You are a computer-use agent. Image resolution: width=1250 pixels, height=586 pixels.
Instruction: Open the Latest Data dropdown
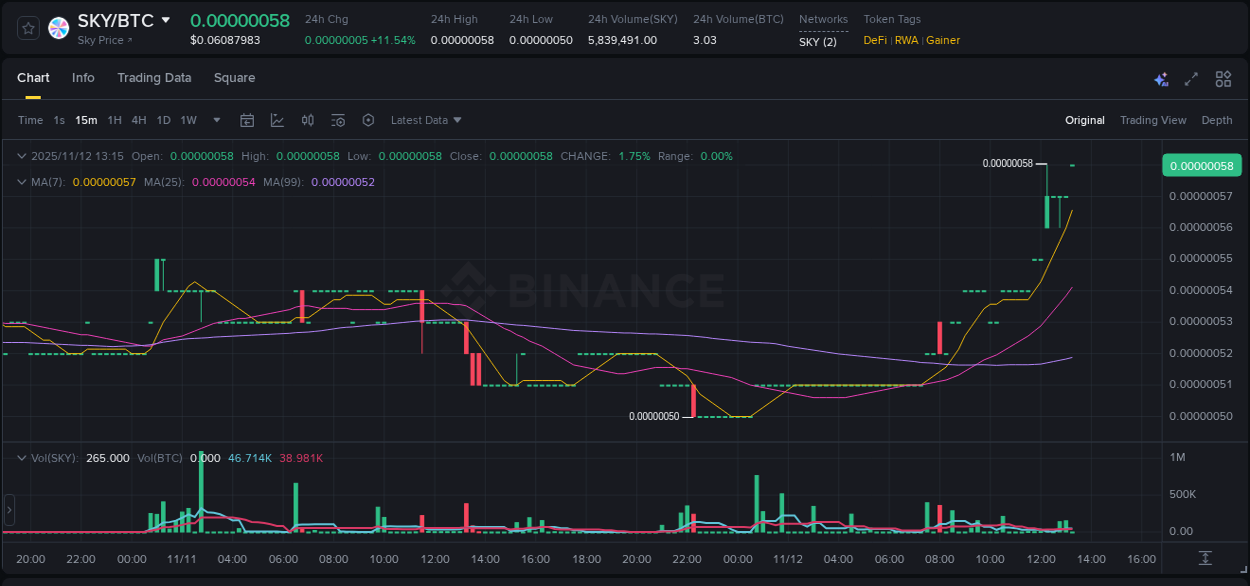[x=426, y=120]
